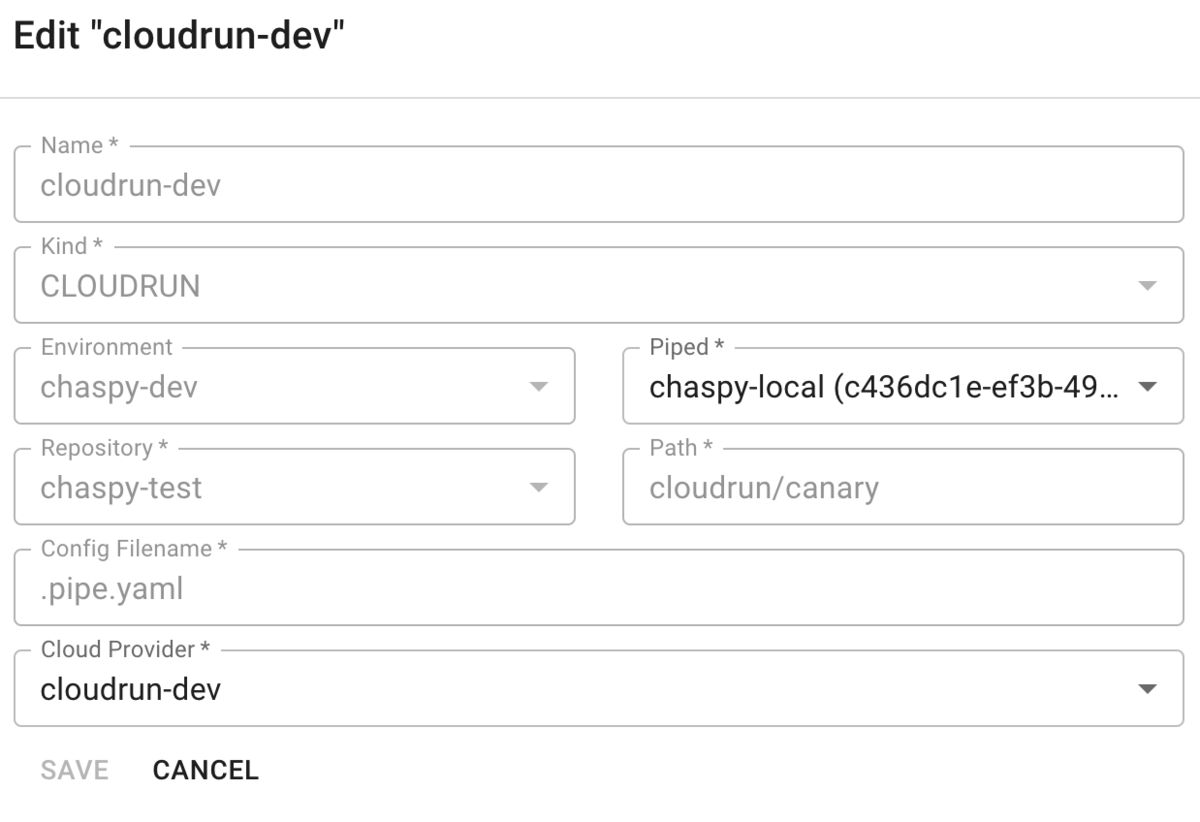Focus the Path field with cloudrun/canary
The width and height of the screenshot is (1200, 822).
903,487
